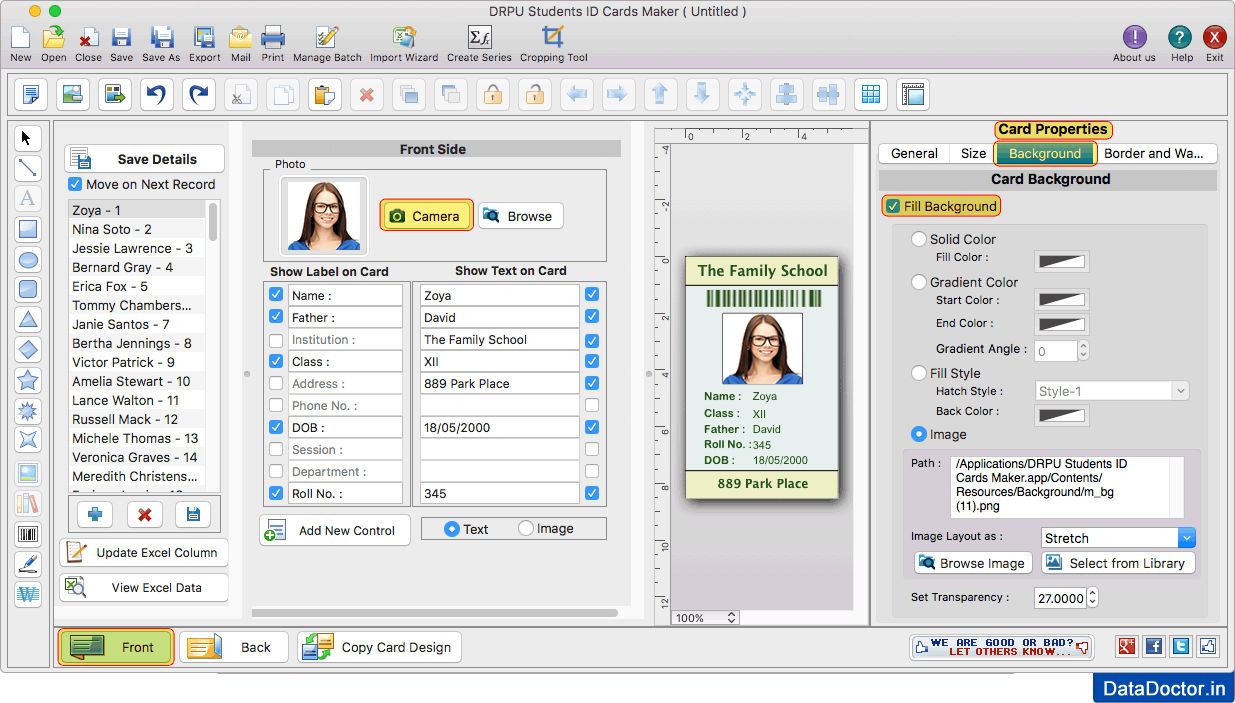Click the paste clipboard icon in the toolbar
Viewport: 1235px width, 703px height.
(325, 95)
